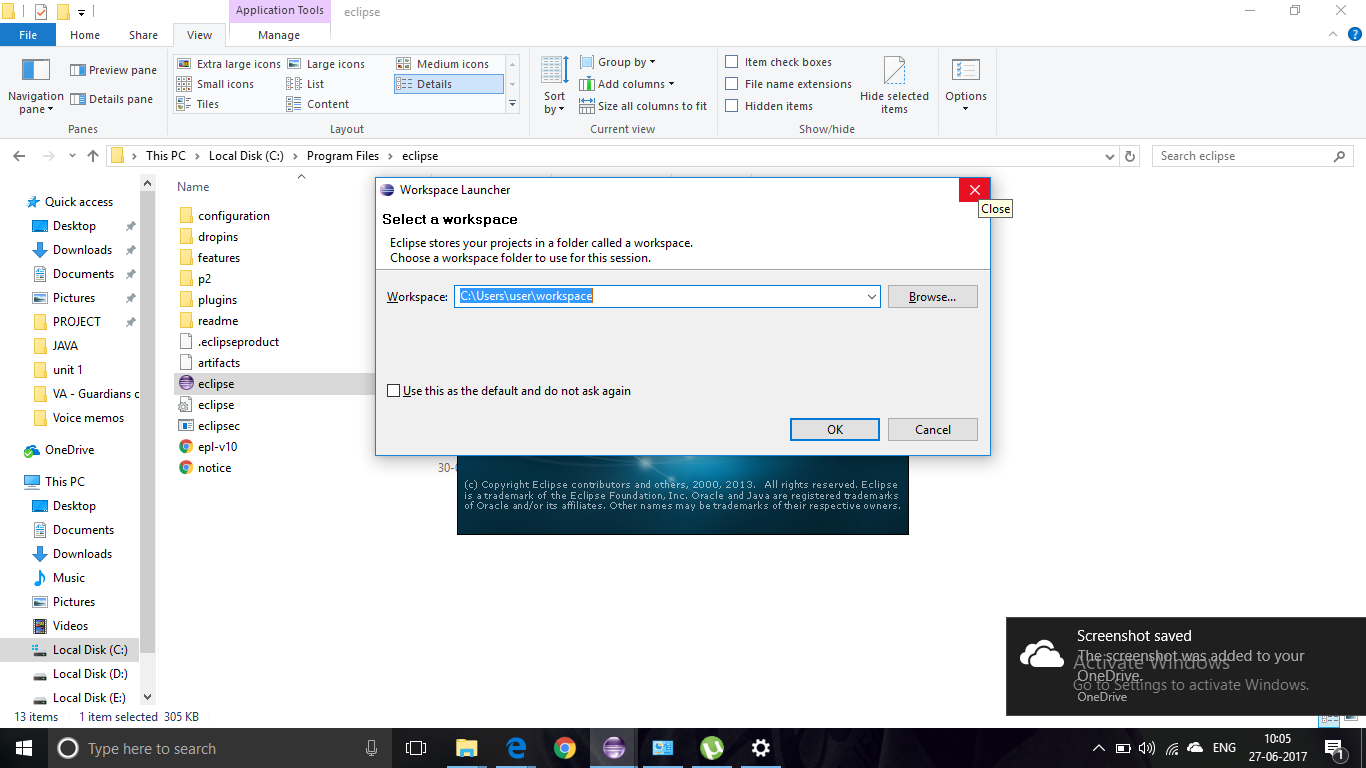This screenshot has height=768, width=1366.
Task: Switch to the Share ribbon tab
Action: (143, 35)
